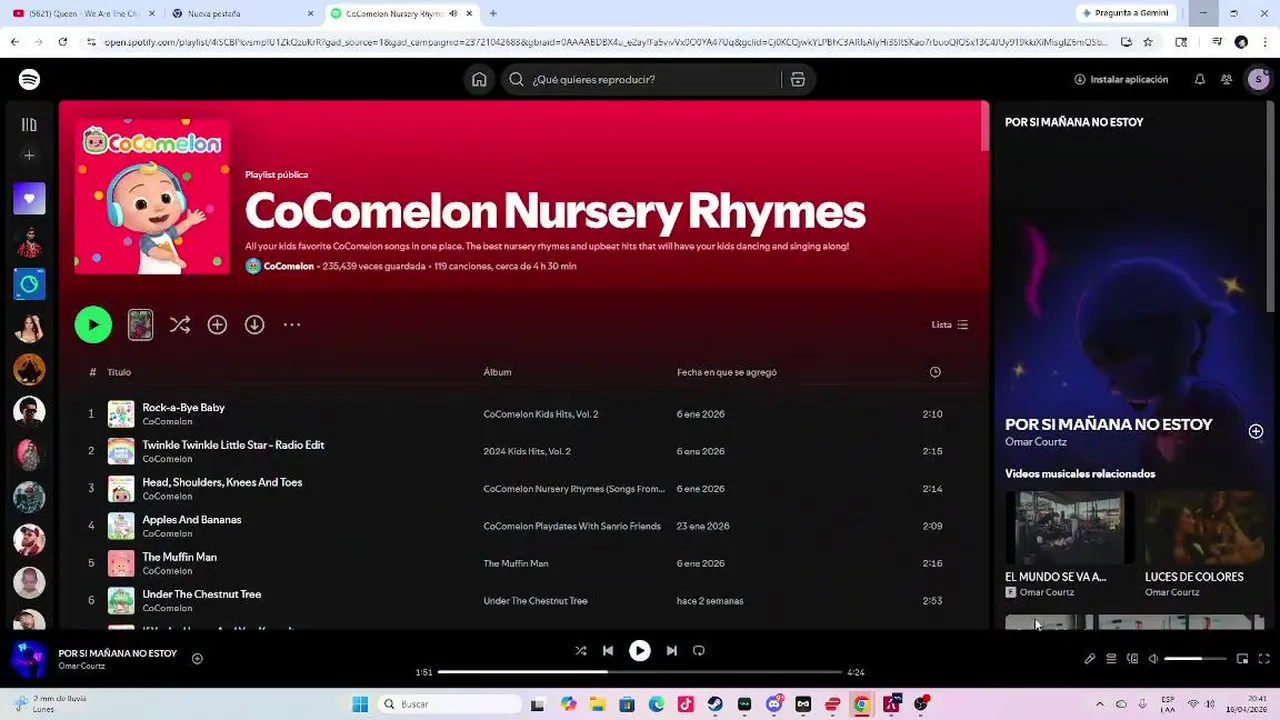The image size is (1280, 720).
Task: Open the miniplayer icon
Action: (1242, 658)
